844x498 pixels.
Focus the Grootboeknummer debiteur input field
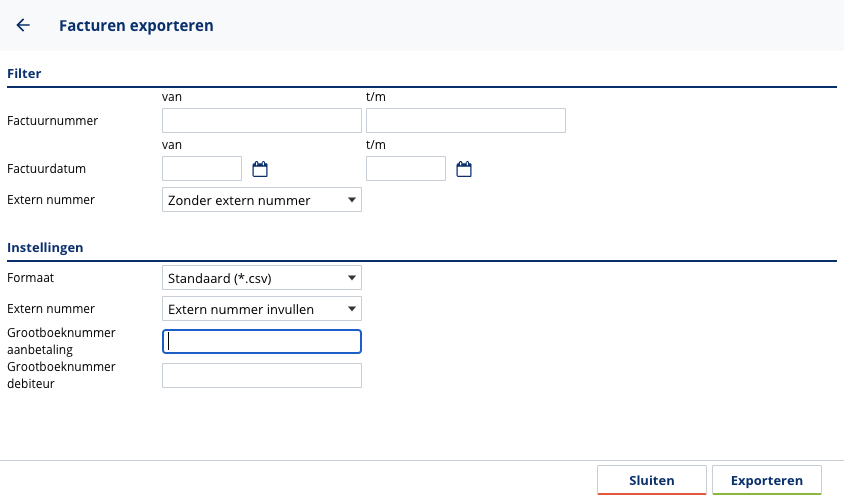point(261,375)
